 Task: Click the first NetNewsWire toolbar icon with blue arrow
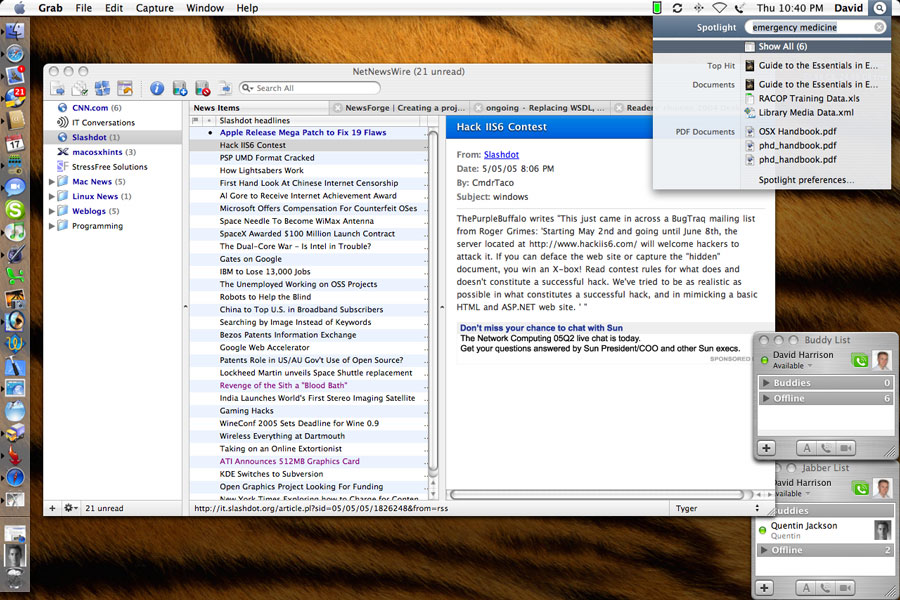click(x=57, y=88)
